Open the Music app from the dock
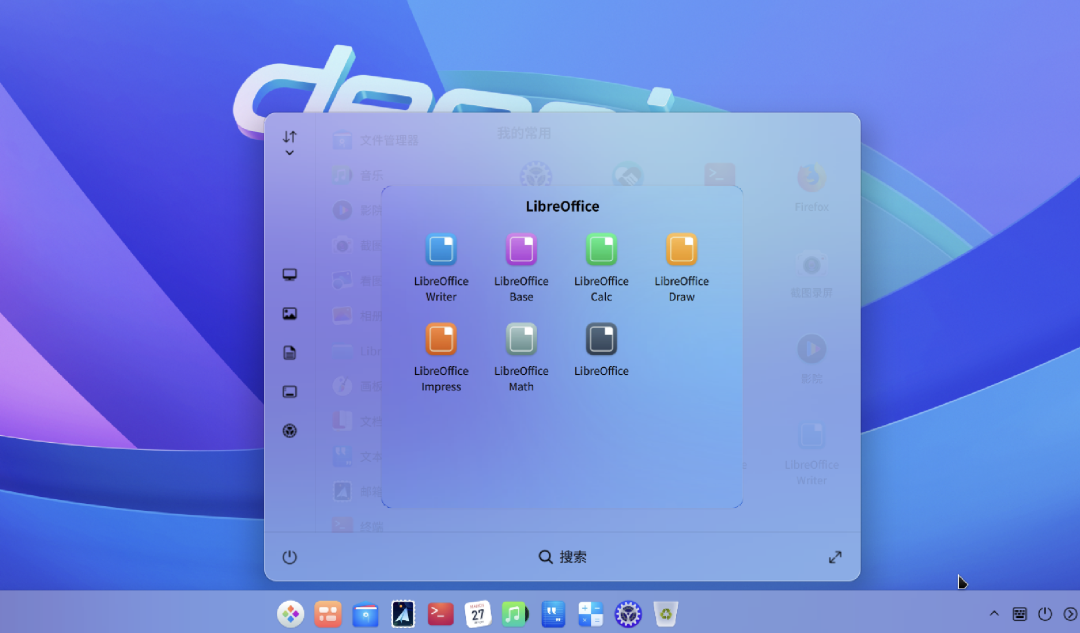The height and width of the screenshot is (633, 1080). click(514, 614)
